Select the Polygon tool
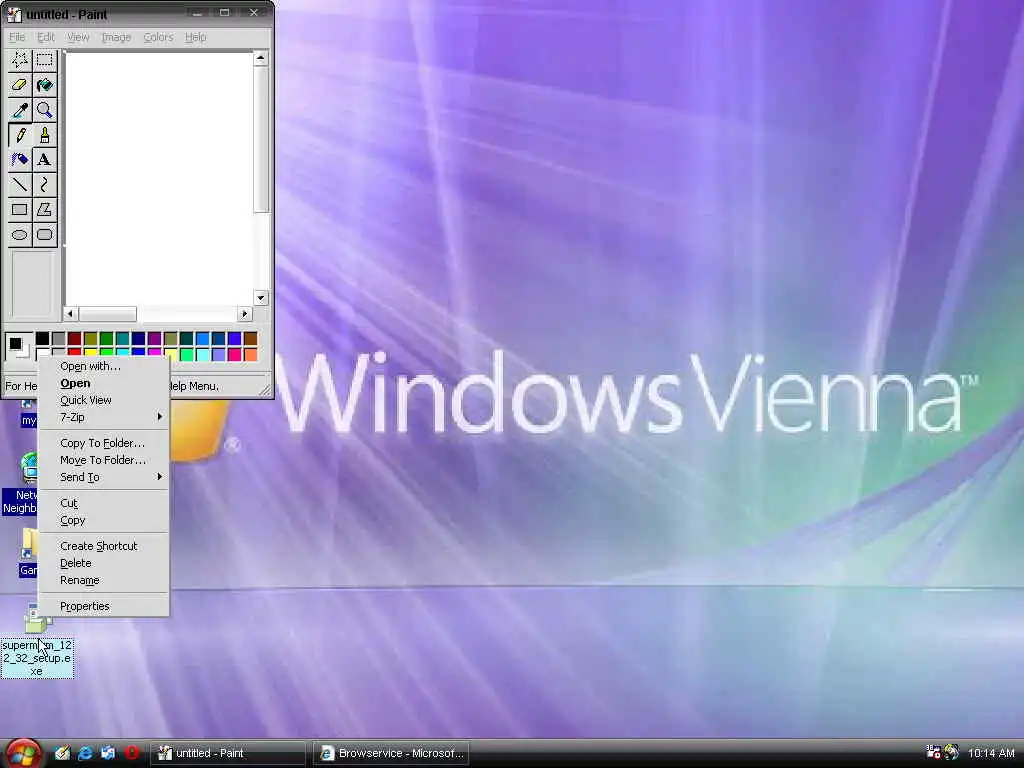 point(44,210)
